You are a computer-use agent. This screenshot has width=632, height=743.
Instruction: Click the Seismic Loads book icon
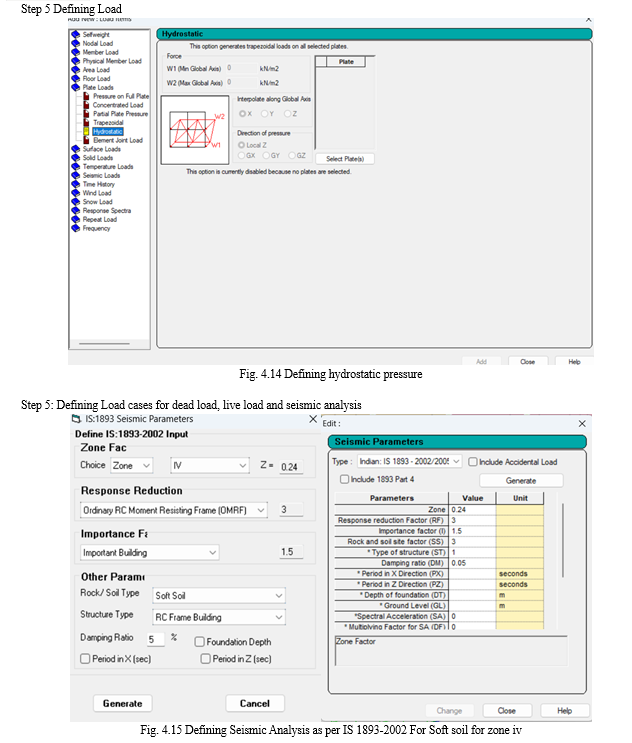[75, 175]
